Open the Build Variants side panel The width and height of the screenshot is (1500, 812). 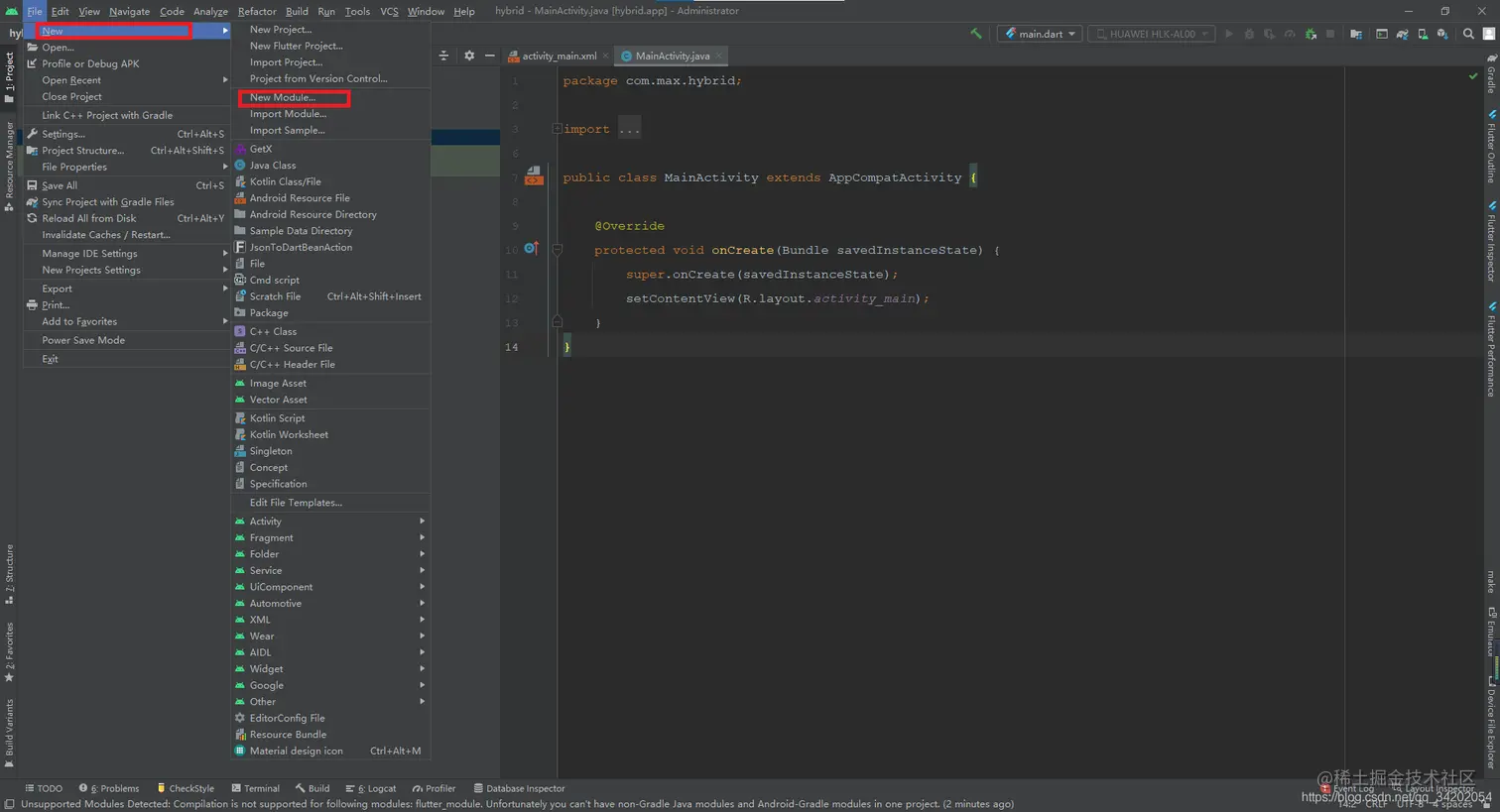[9, 734]
